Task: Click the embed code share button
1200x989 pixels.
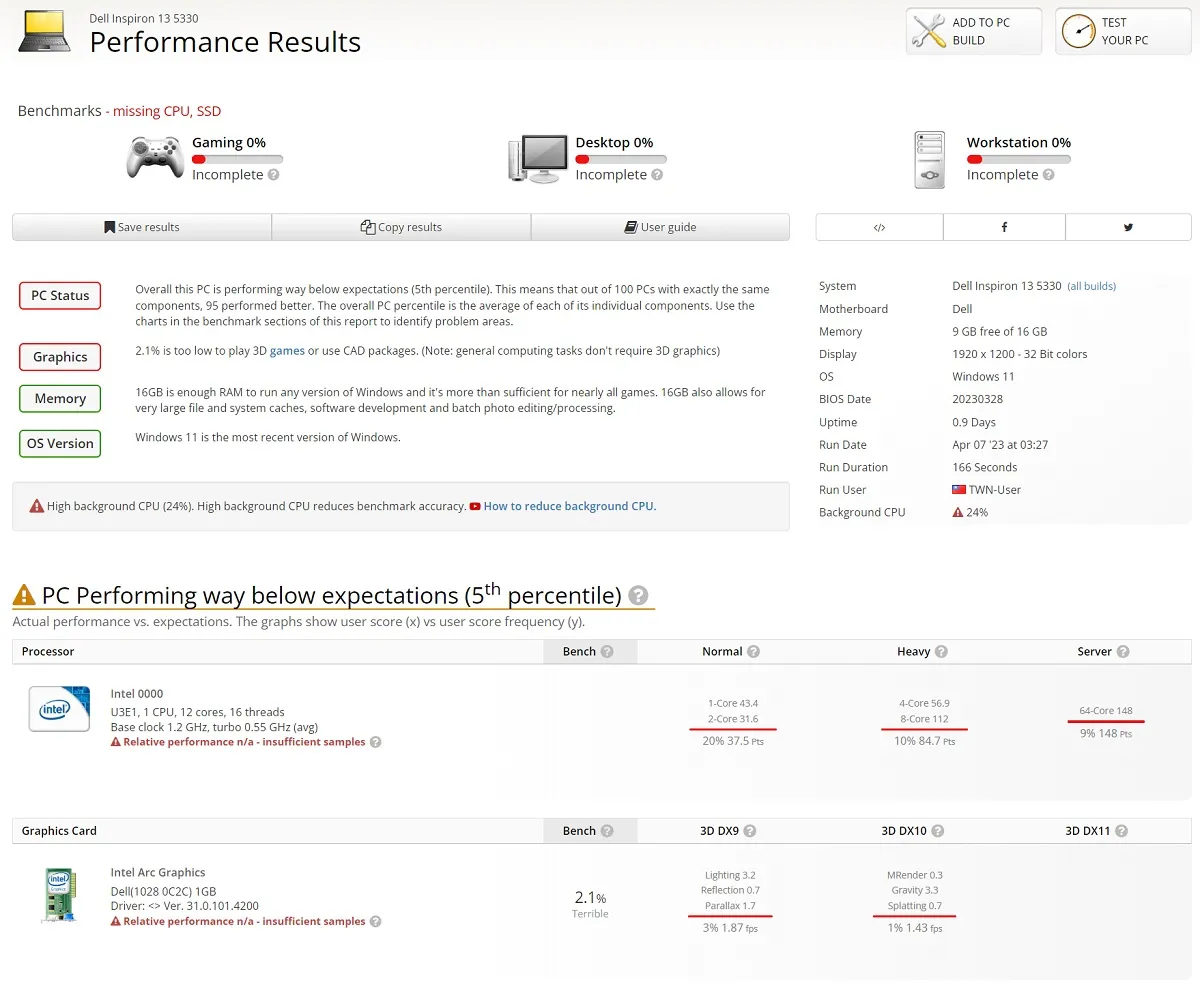Action: pos(879,227)
